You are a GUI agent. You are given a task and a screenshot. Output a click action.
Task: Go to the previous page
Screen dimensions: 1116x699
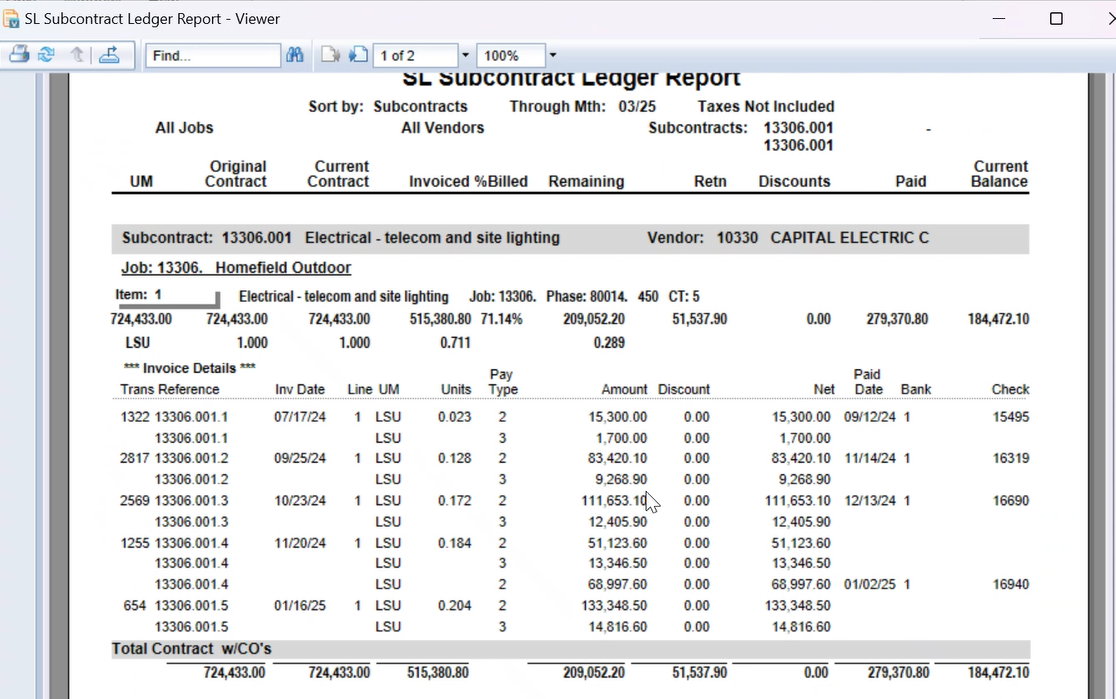tap(330, 55)
